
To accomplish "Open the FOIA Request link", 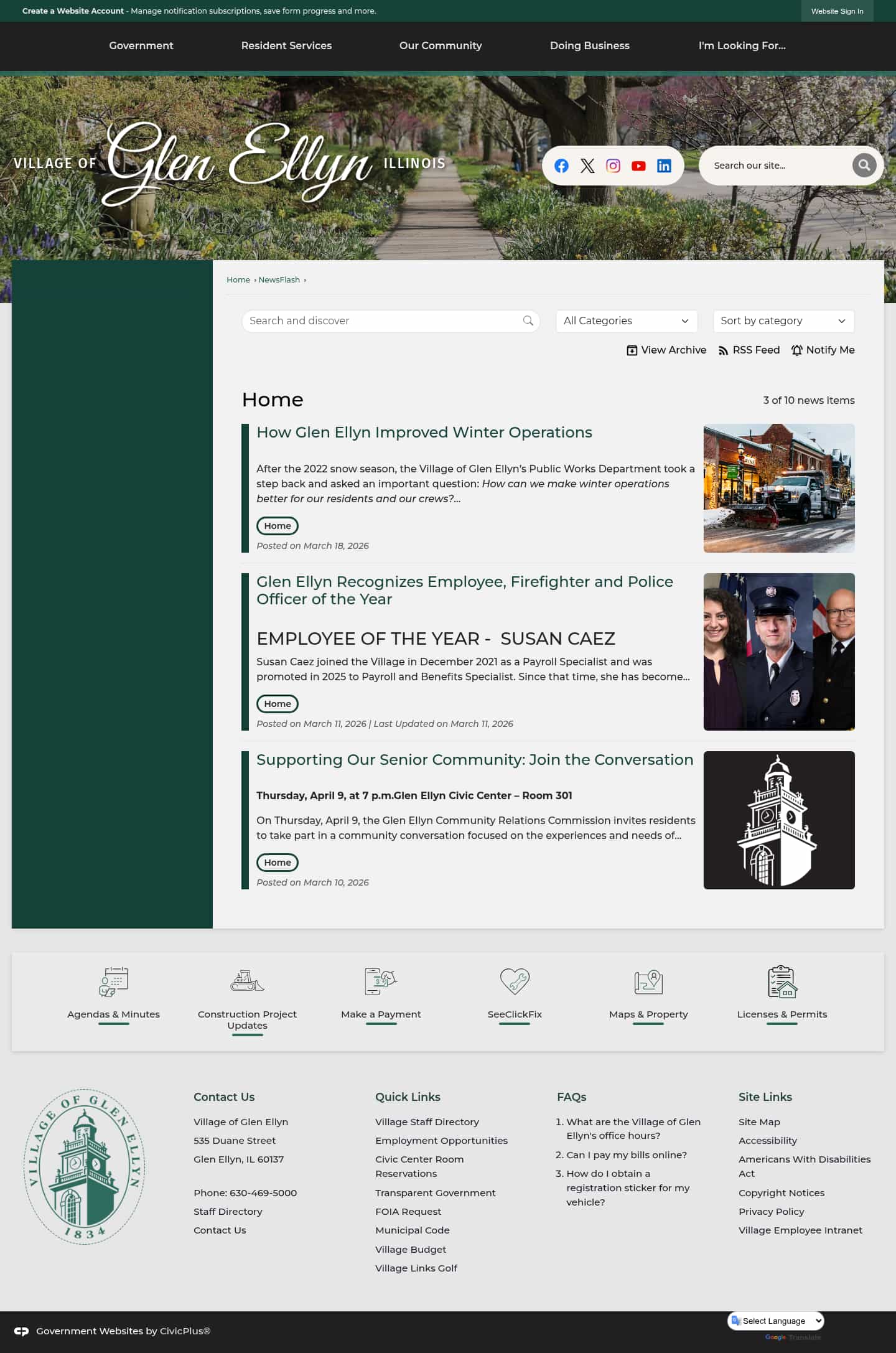I will tap(408, 1212).
